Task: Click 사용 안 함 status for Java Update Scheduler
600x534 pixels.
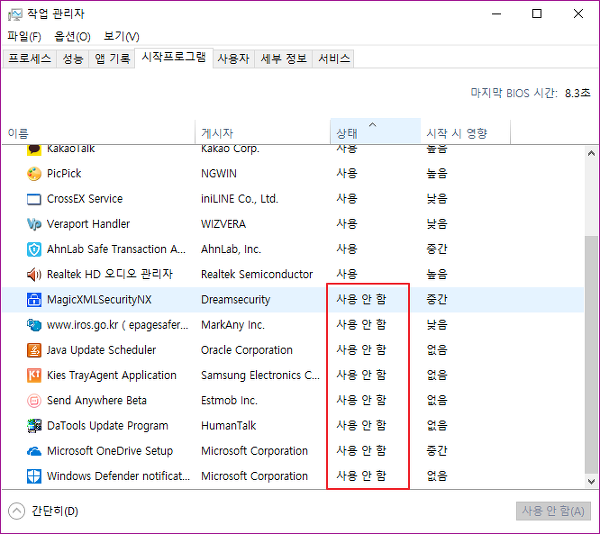Action: tap(361, 350)
